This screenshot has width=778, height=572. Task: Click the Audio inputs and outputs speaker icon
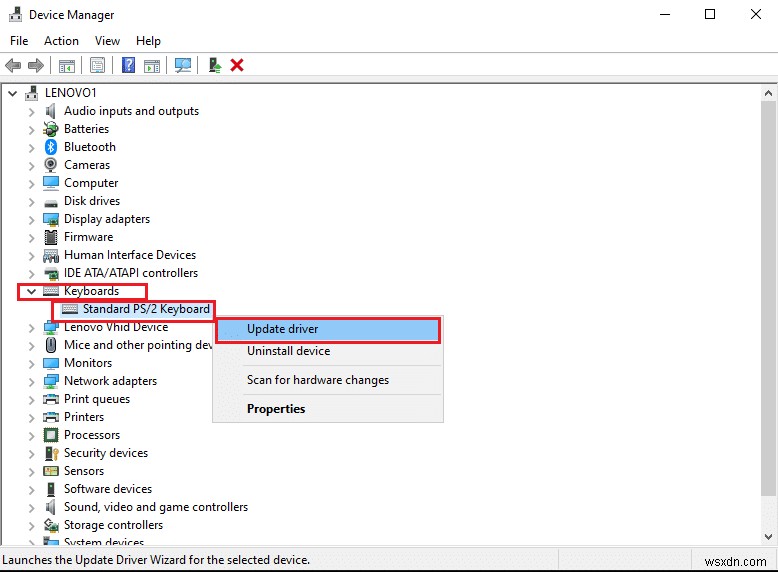[x=51, y=111]
